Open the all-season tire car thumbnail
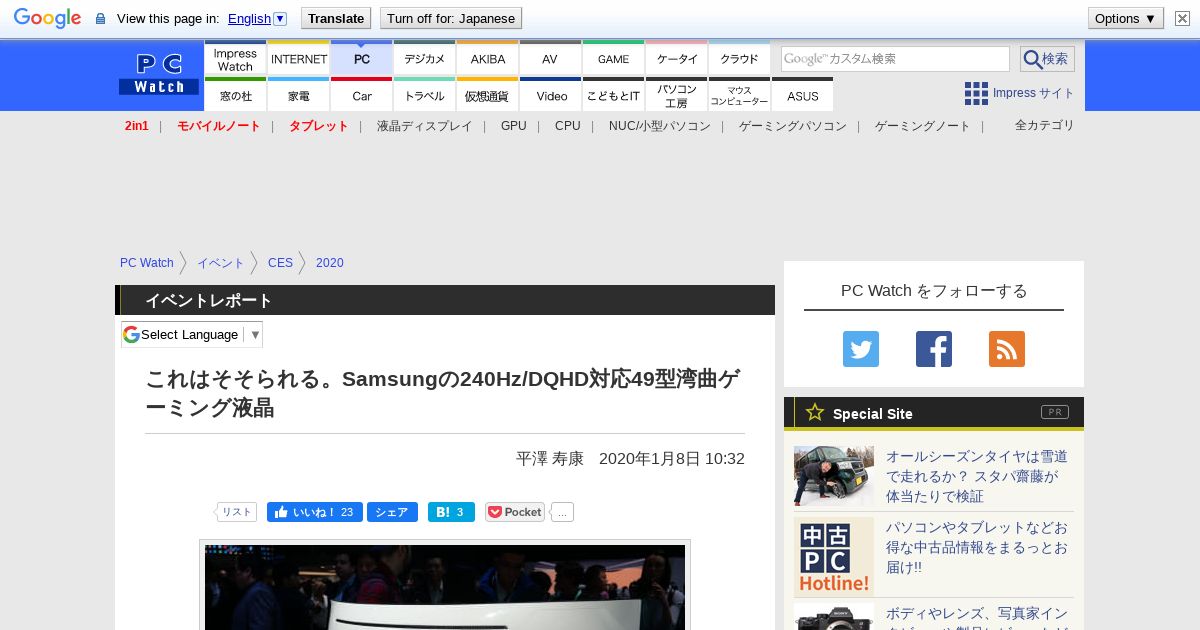The height and width of the screenshot is (630, 1200). (x=834, y=476)
